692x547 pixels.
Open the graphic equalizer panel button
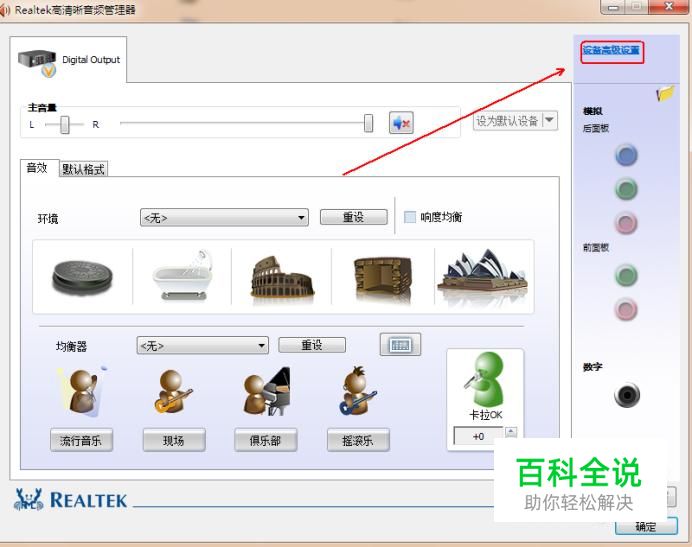[x=400, y=345]
